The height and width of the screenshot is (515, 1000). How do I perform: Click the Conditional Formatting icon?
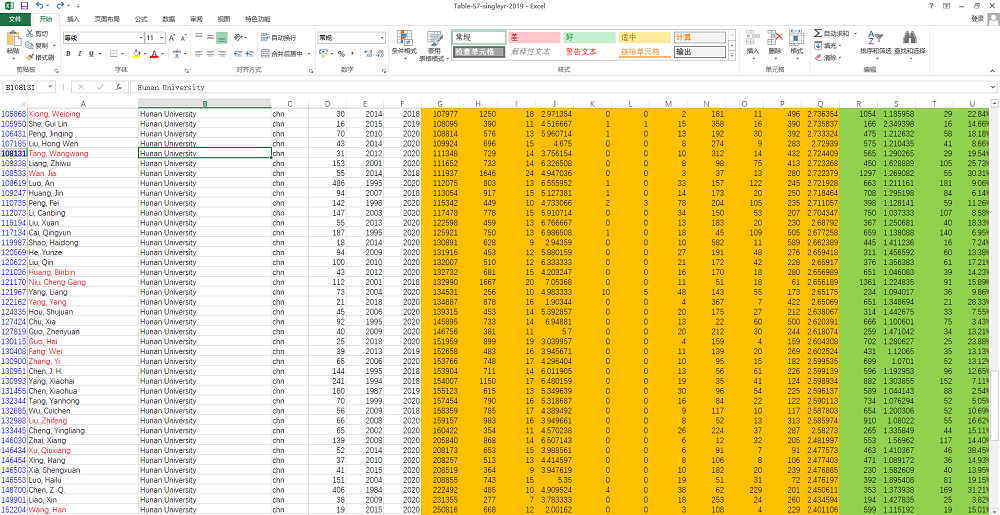pos(403,42)
